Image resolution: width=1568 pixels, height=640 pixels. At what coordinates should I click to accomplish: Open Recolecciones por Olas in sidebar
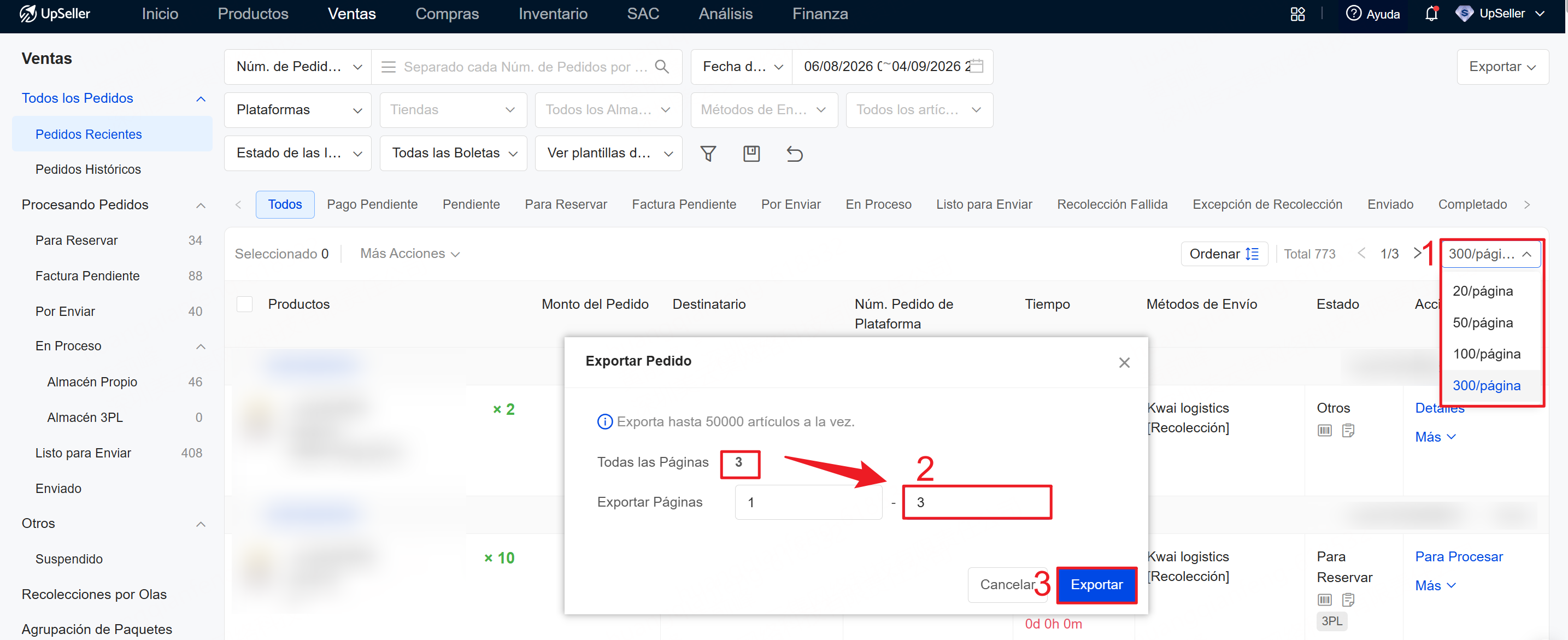pos(95,594)
